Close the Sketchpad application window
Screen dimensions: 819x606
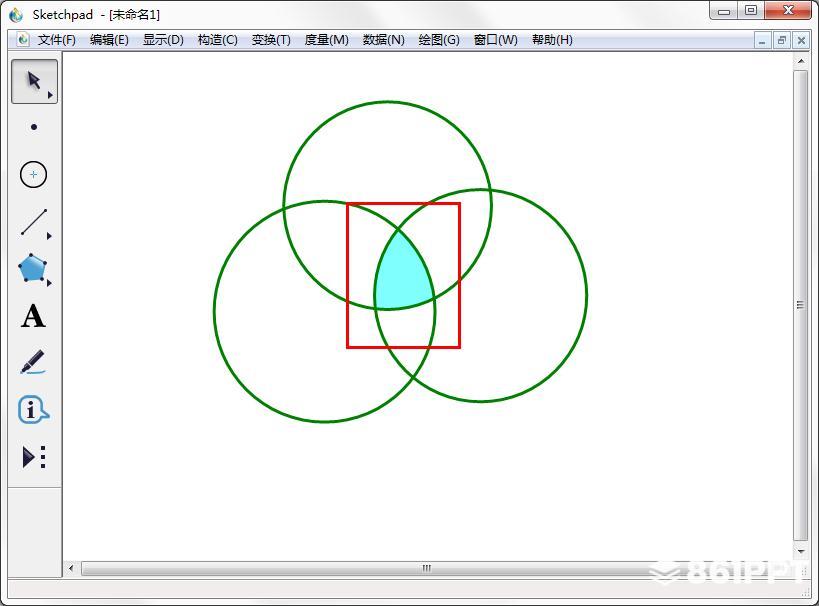point(788,11)
